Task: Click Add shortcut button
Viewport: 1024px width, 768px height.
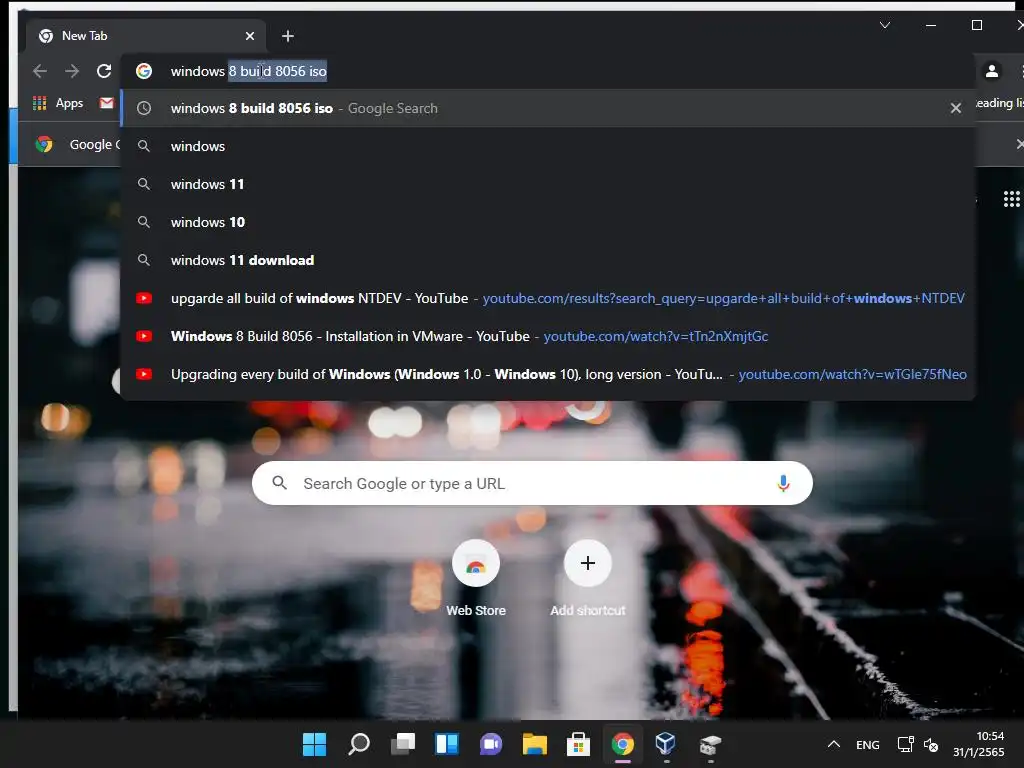Action: pyautogui.click(x=588, y=579)
